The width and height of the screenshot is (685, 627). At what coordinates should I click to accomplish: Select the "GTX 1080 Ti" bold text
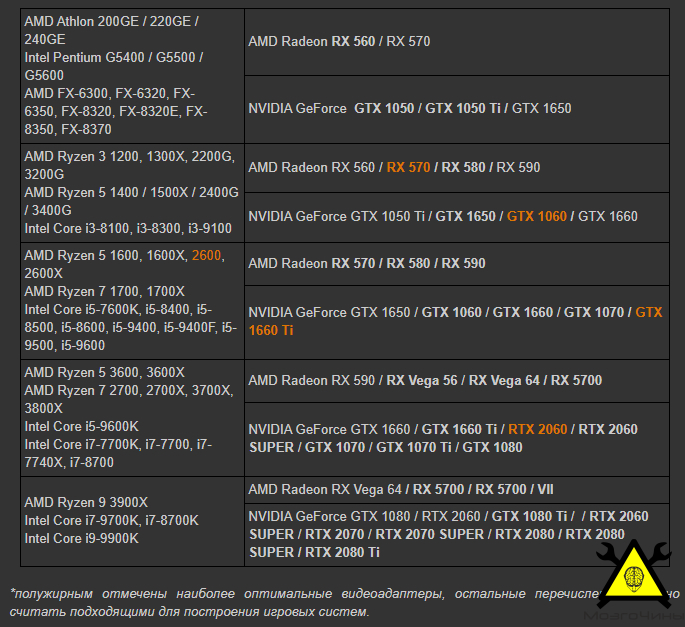pos(529,516)
